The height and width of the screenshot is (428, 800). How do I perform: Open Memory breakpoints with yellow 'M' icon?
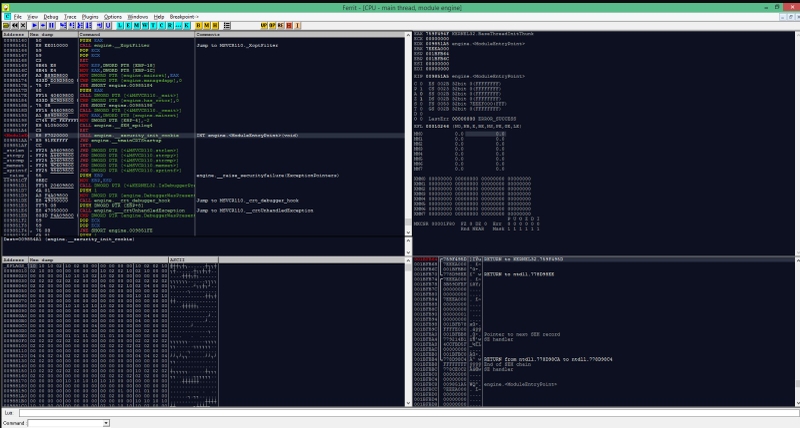point(207,26)
